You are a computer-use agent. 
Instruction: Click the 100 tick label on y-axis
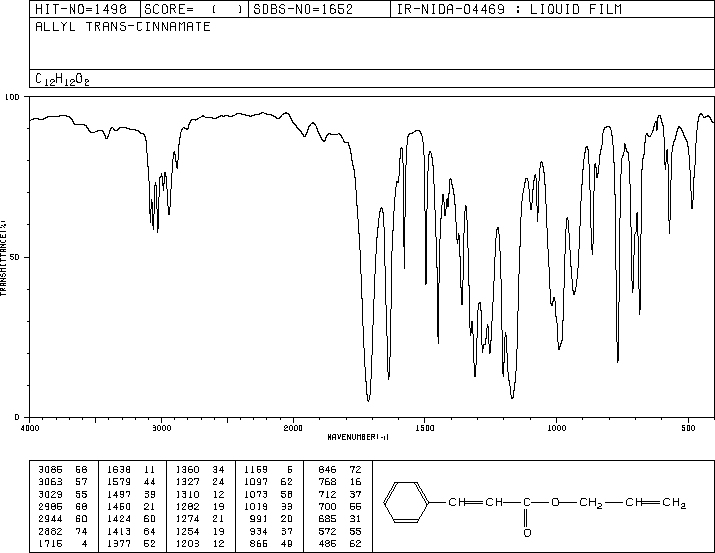click(12, 97)
